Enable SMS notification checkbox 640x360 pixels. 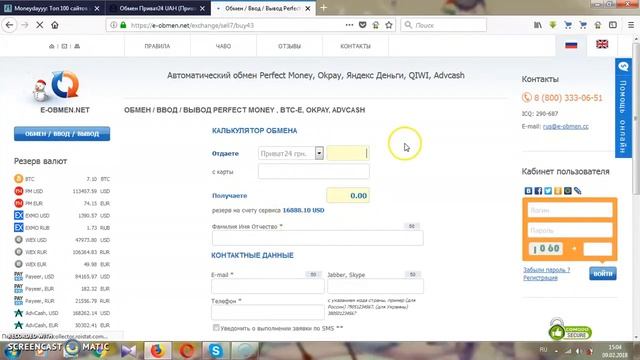click(x=216, y=328)
